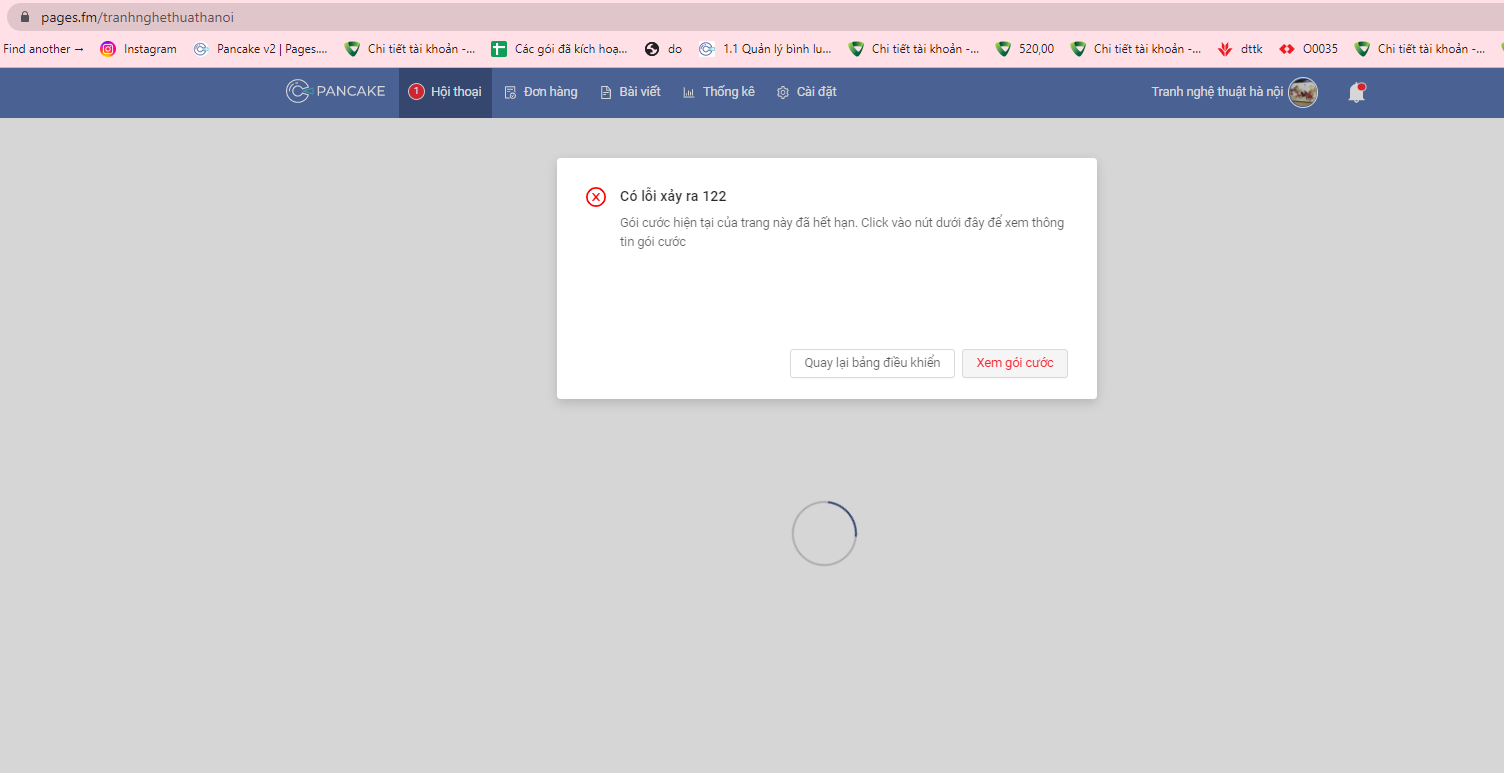Go to the Đơn hàng tab
The width and height of the screenshot is (1504, 773).
pyautogui.click(x=541, y=92)
